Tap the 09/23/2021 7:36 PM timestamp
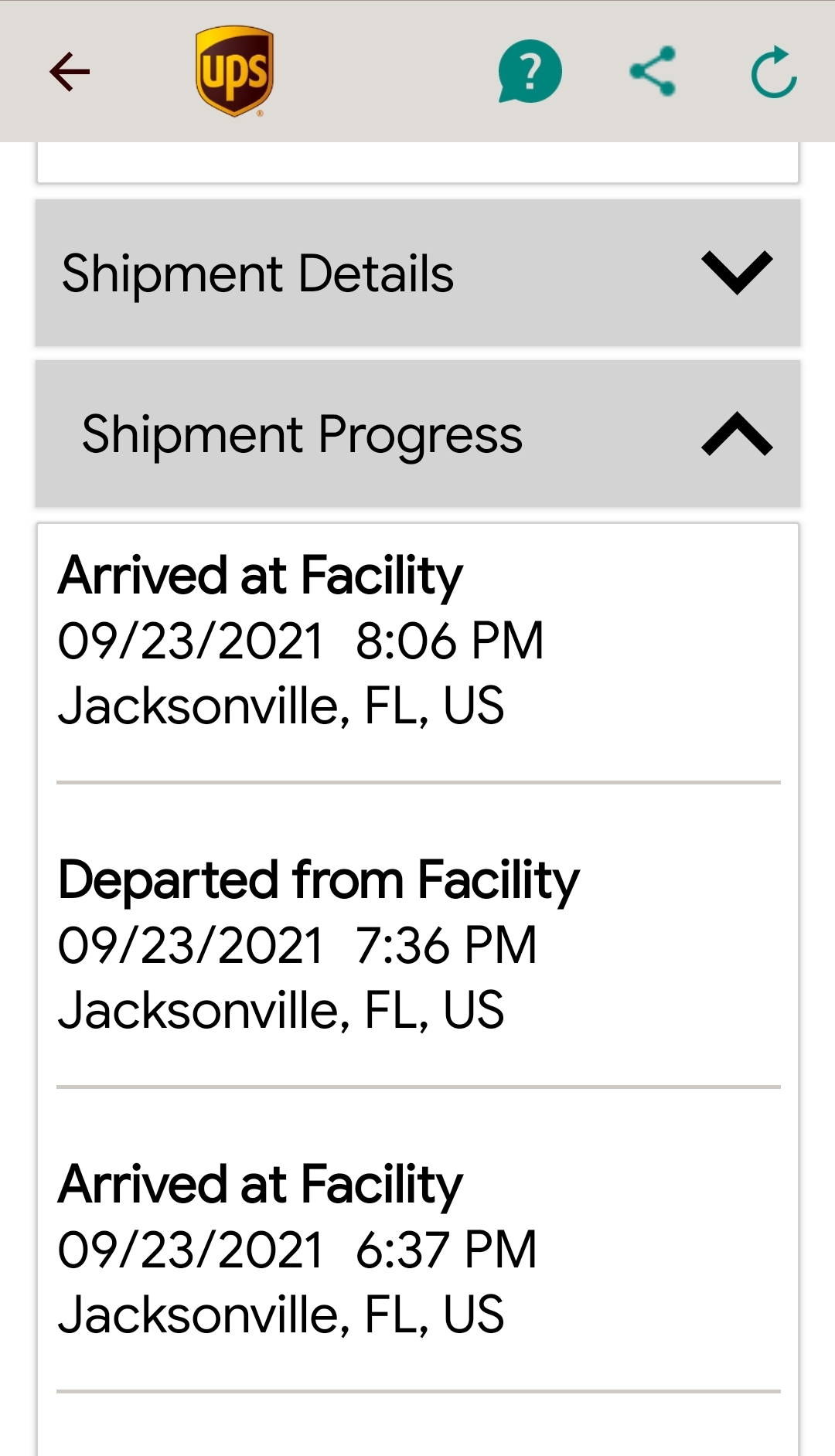Image resolution: width=835 pixels, height=1456 pixels. (298, 945)
